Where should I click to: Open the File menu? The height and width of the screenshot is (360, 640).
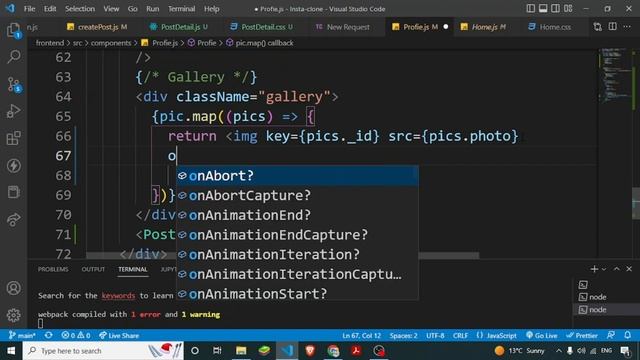29,9
